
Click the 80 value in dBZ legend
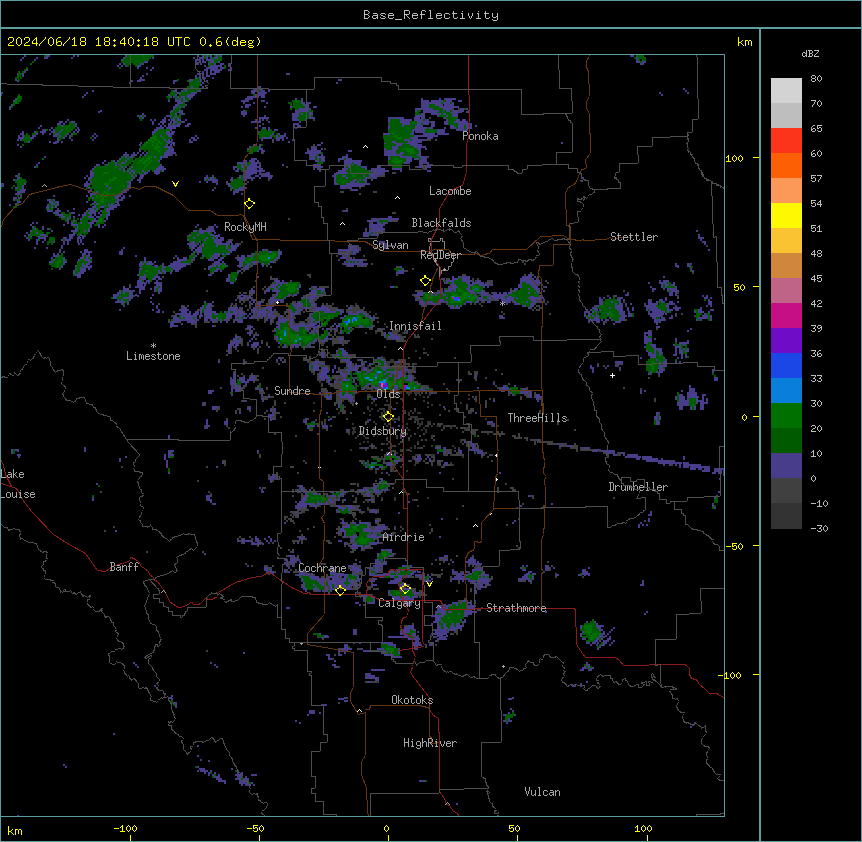(x=816, y=79)
